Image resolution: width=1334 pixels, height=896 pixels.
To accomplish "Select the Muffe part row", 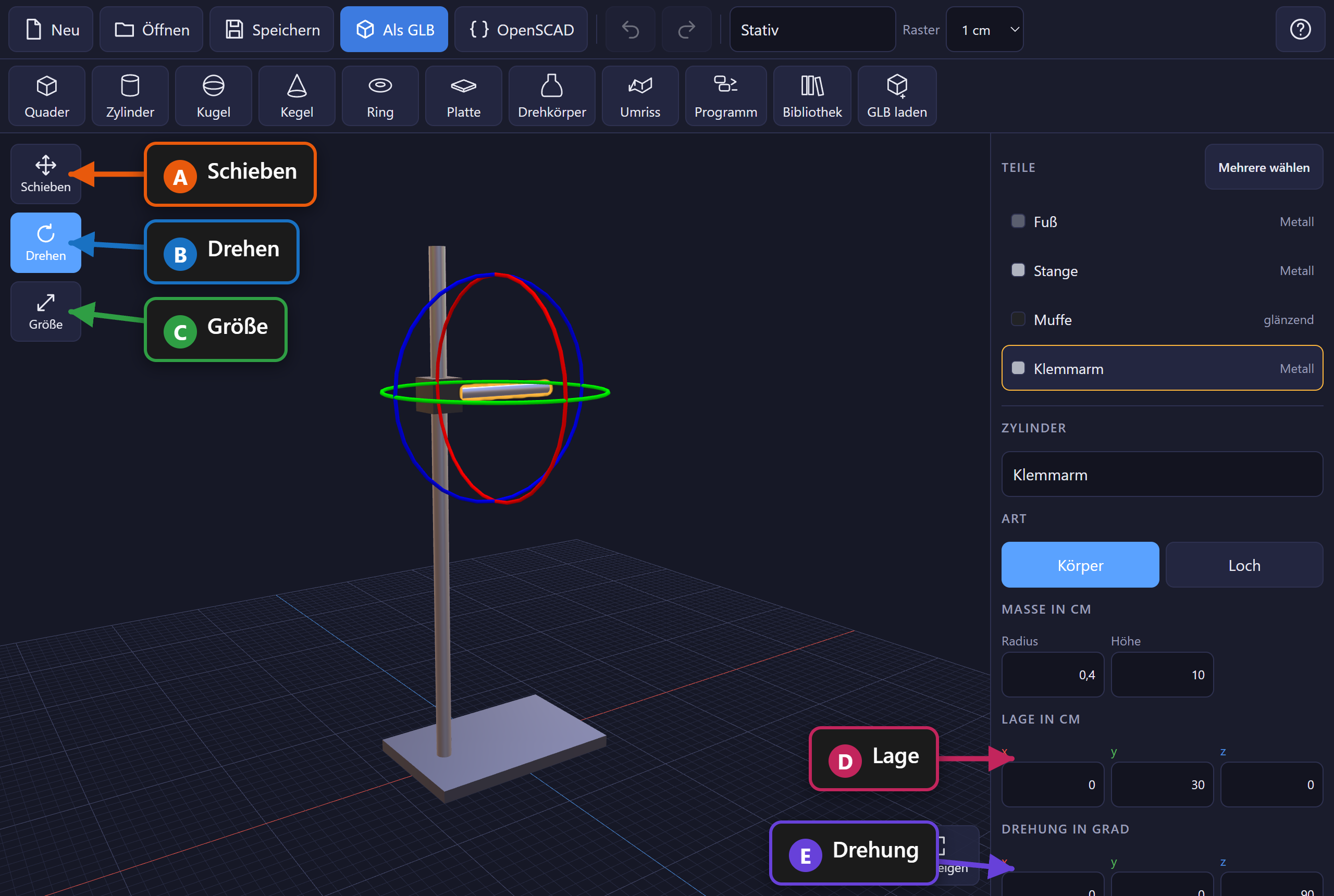I will pos(1162,319).
